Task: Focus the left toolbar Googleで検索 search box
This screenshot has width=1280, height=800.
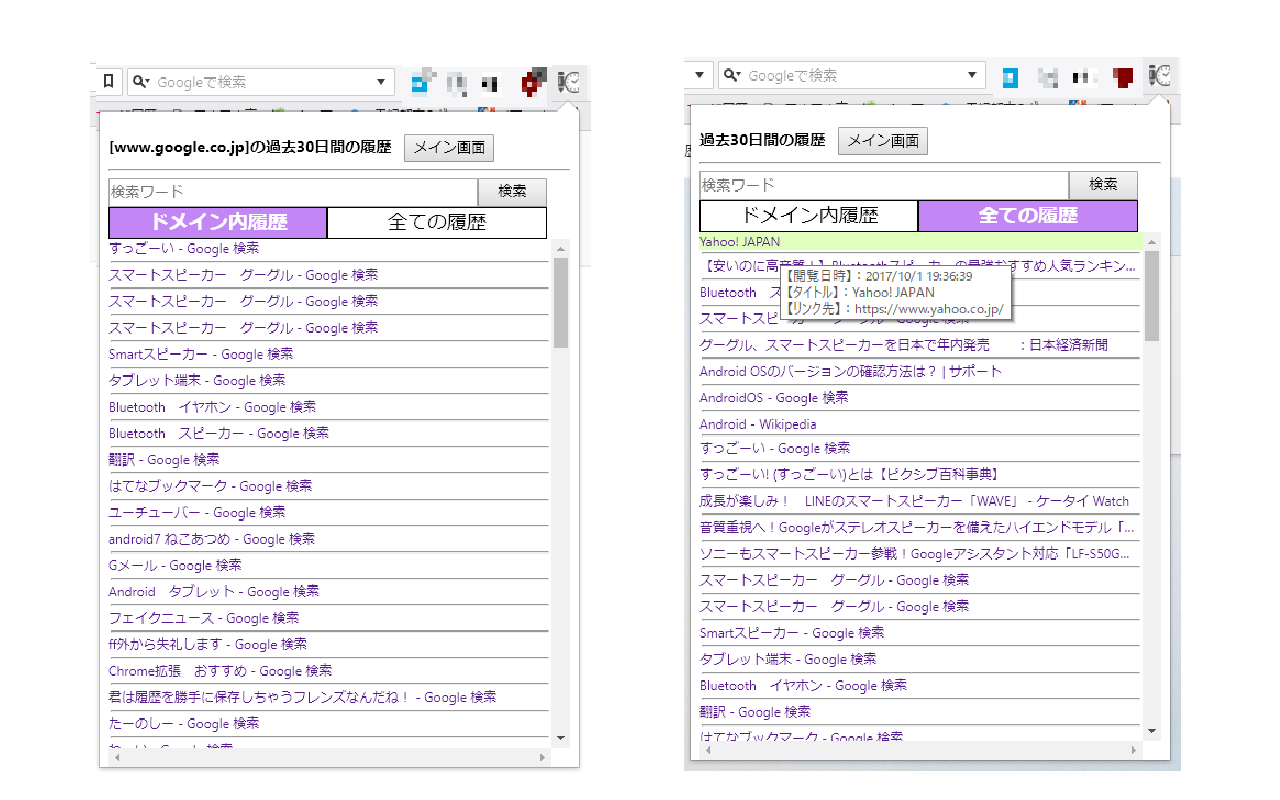Action: (x=262, y=82)
